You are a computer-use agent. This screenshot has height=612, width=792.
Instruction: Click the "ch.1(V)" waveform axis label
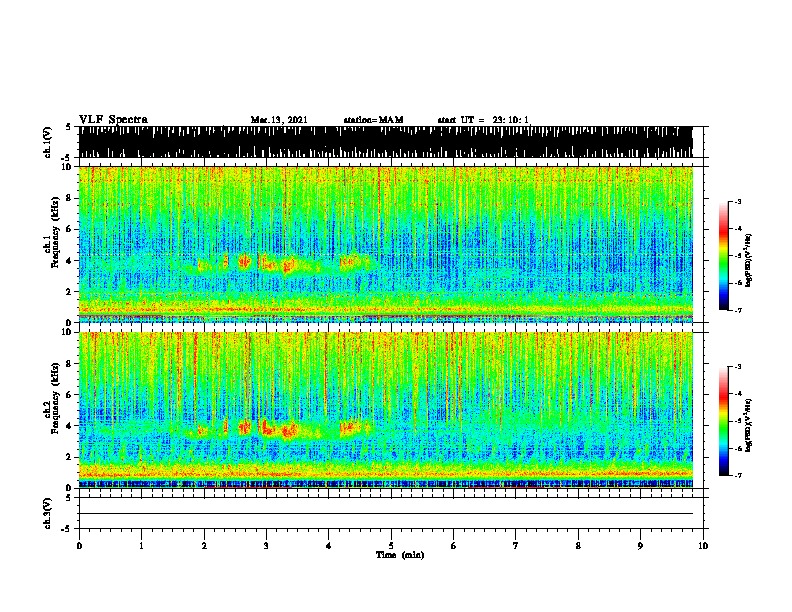click(x=47, y=142)
